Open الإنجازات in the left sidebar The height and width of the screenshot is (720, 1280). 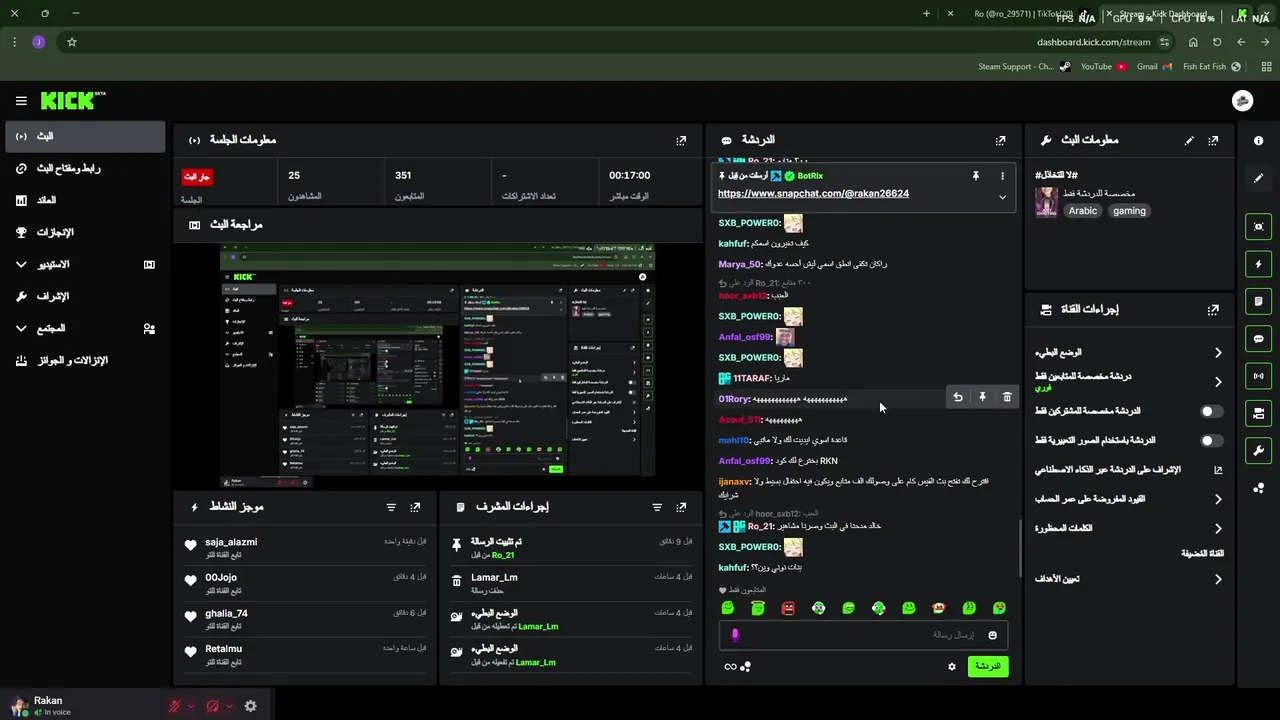pyautogui.click(x=84, y=232)
